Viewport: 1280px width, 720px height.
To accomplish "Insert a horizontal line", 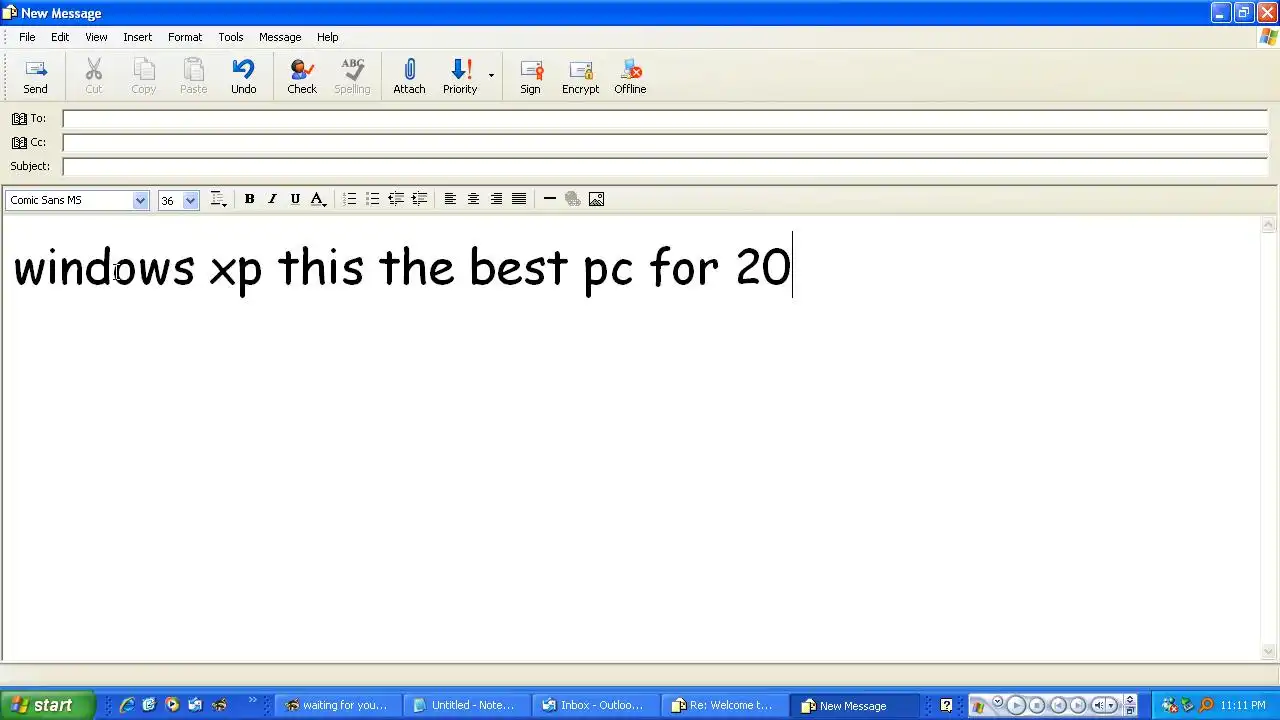I will [x=549, y=199].
